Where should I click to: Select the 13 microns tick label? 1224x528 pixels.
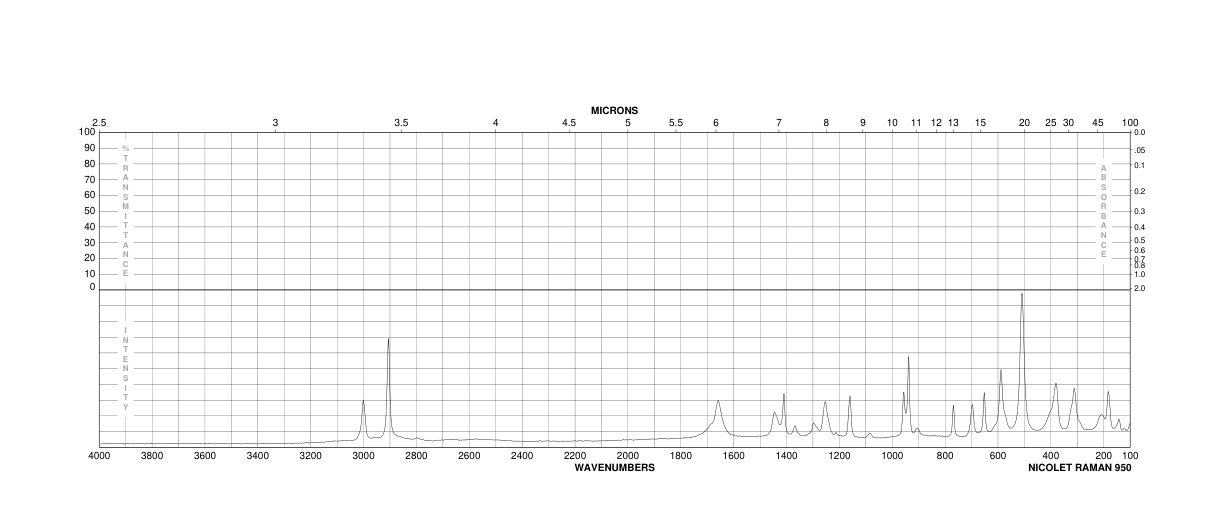click(953, 123)
